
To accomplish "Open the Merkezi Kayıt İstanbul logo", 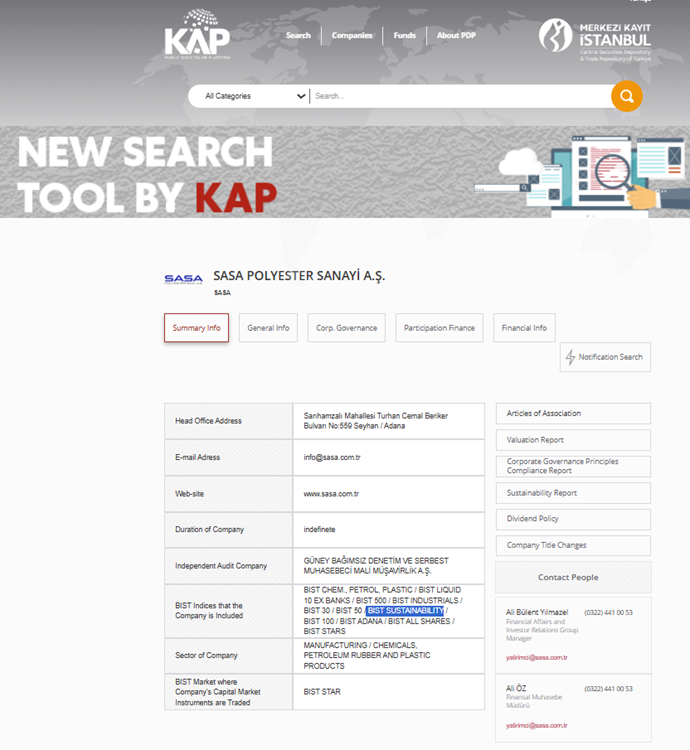I will pos(594,39).
